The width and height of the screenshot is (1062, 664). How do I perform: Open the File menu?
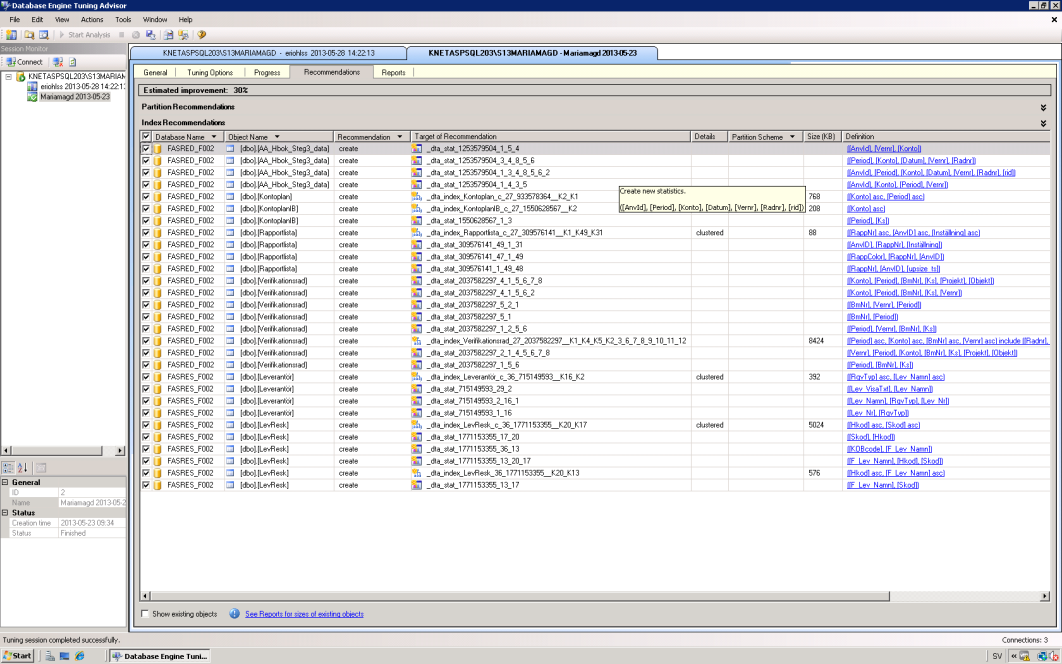tap(14, 20)
